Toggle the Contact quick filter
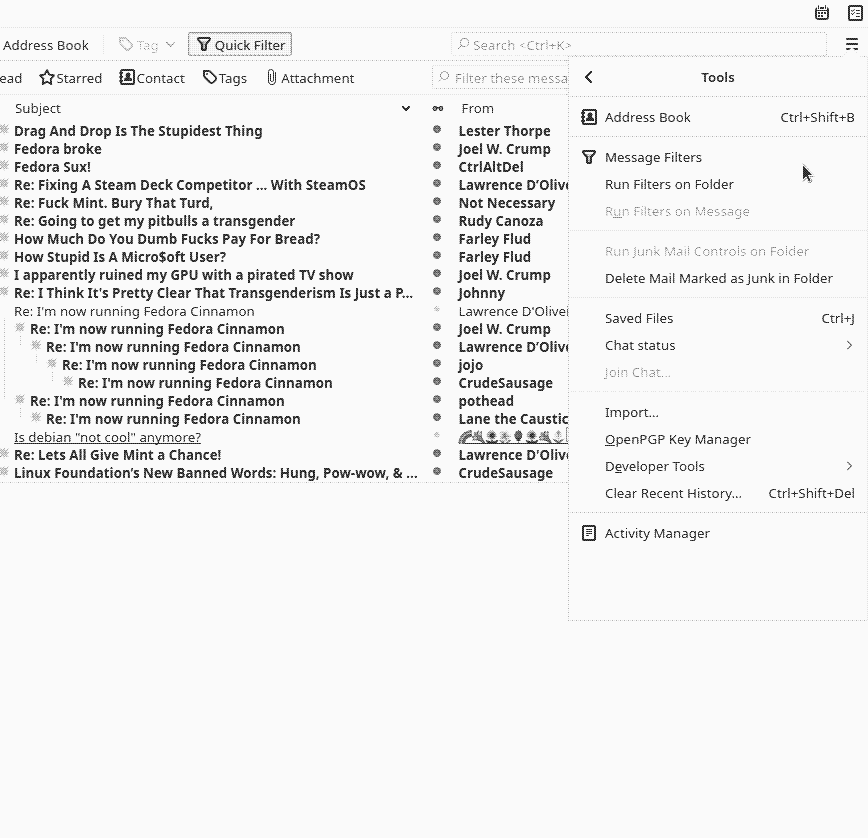 [152, 78]
